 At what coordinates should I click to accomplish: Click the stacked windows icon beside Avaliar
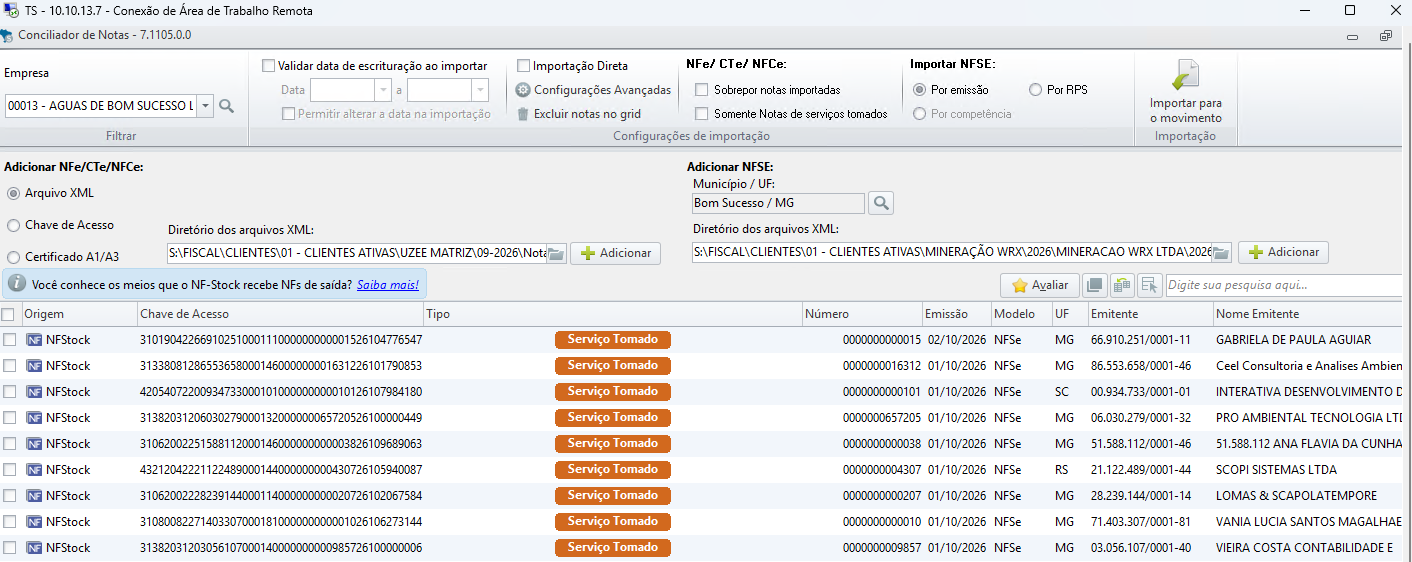[1095, 285]
